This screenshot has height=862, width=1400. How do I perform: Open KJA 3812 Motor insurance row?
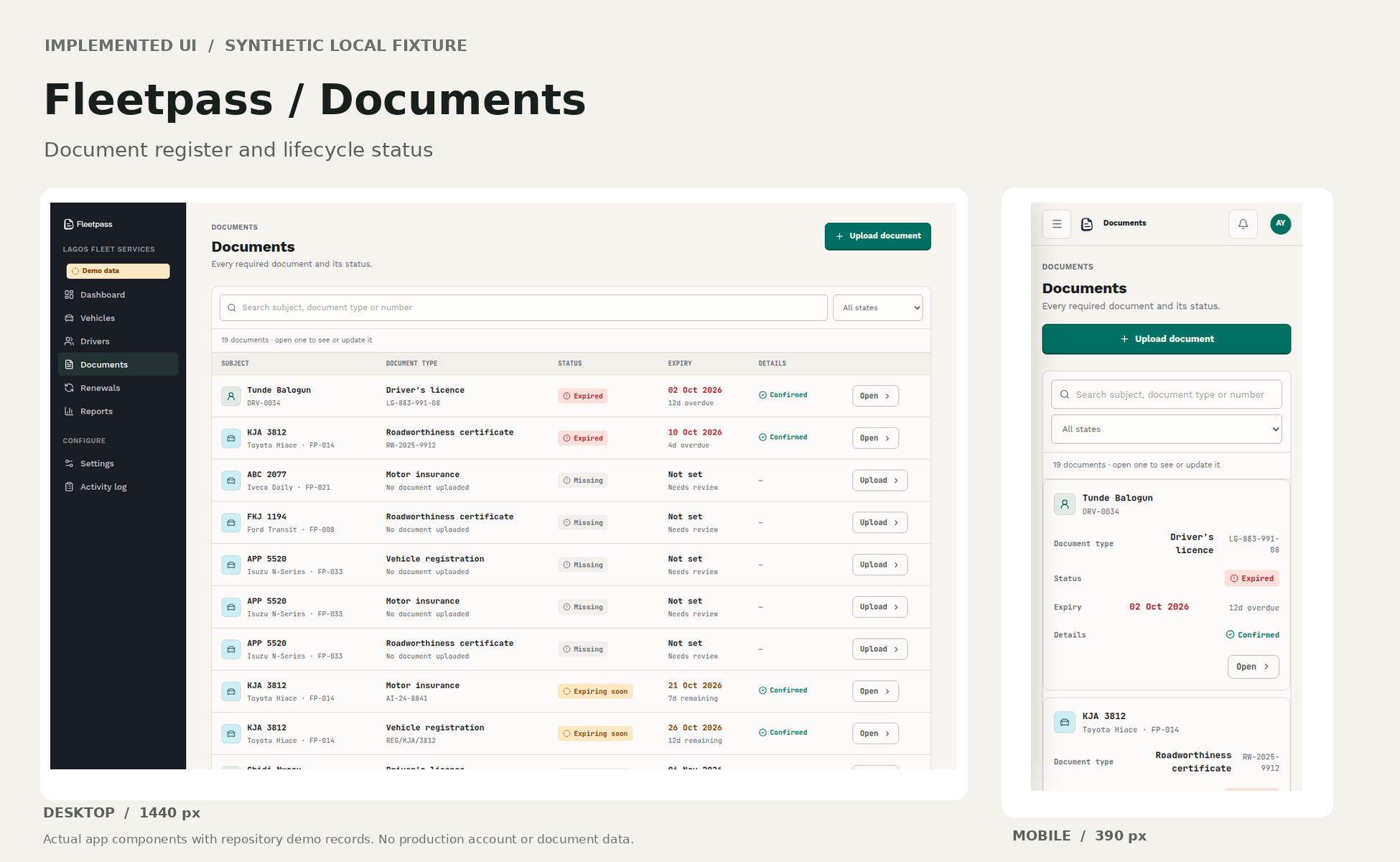pos(875,691)
